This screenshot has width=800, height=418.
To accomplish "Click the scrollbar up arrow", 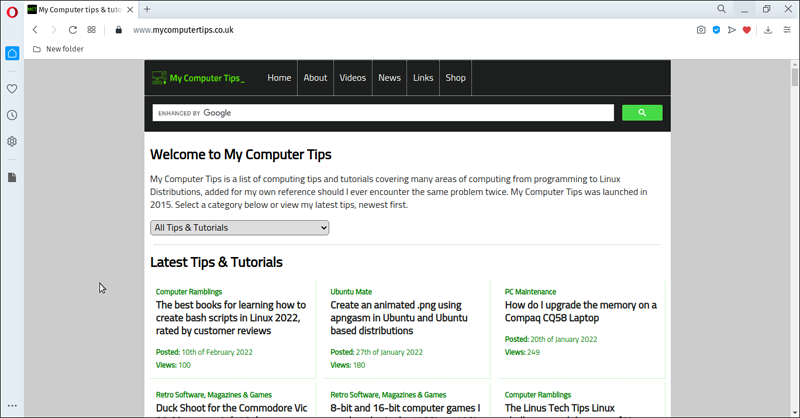I will 794,64.
